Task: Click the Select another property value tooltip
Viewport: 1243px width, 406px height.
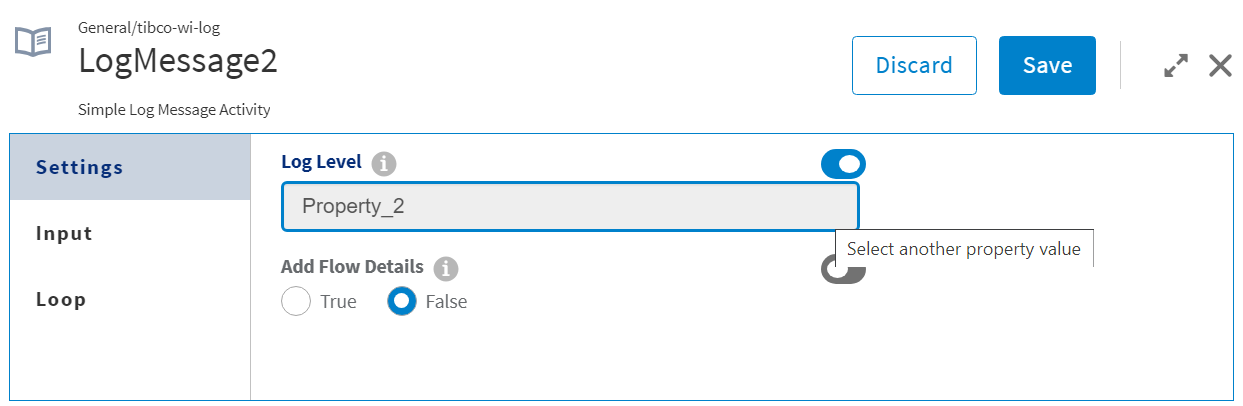Action: (x=963, y=249)
